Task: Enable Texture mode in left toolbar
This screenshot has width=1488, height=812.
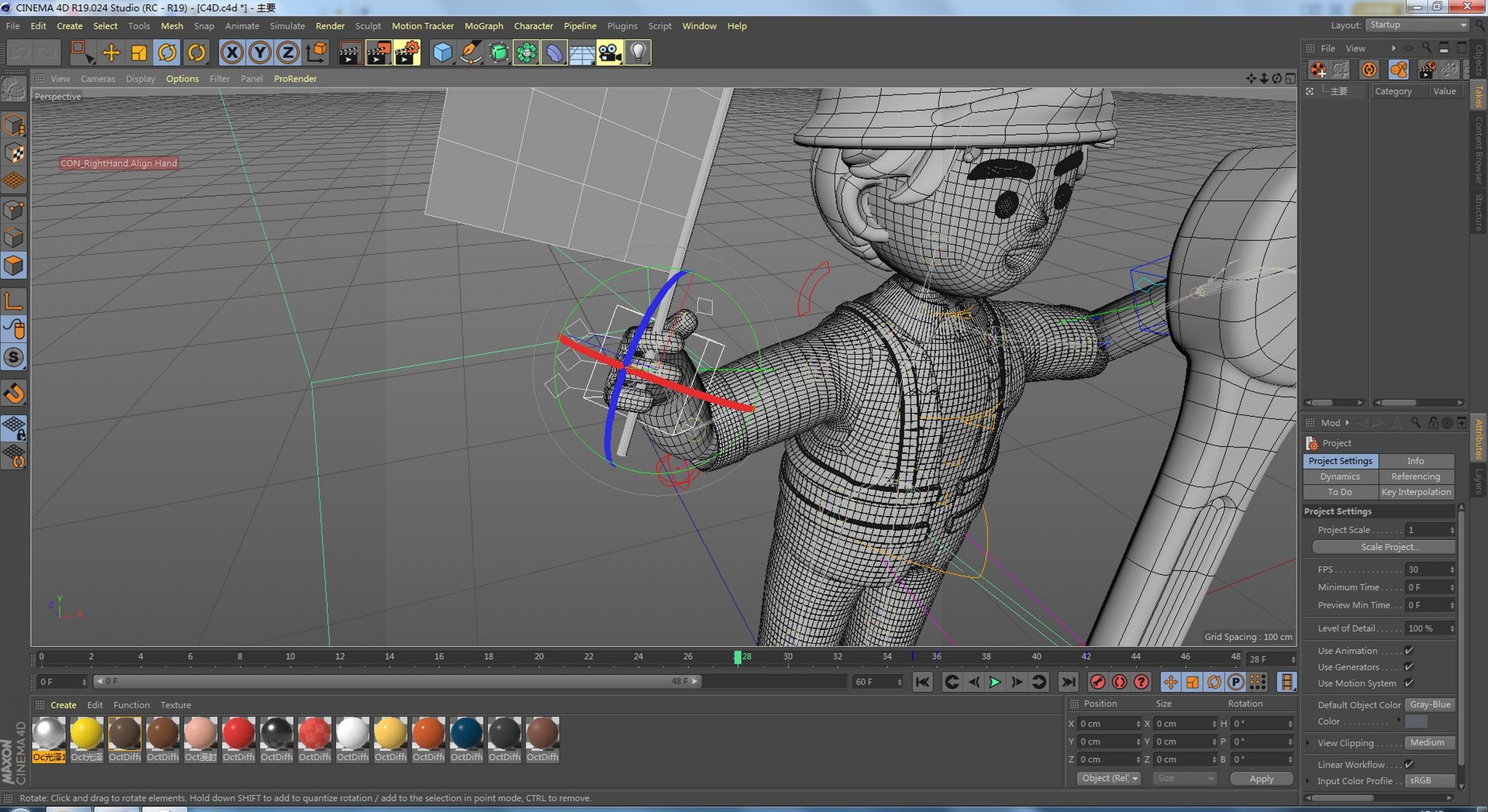Action: (x=14, y=153)
